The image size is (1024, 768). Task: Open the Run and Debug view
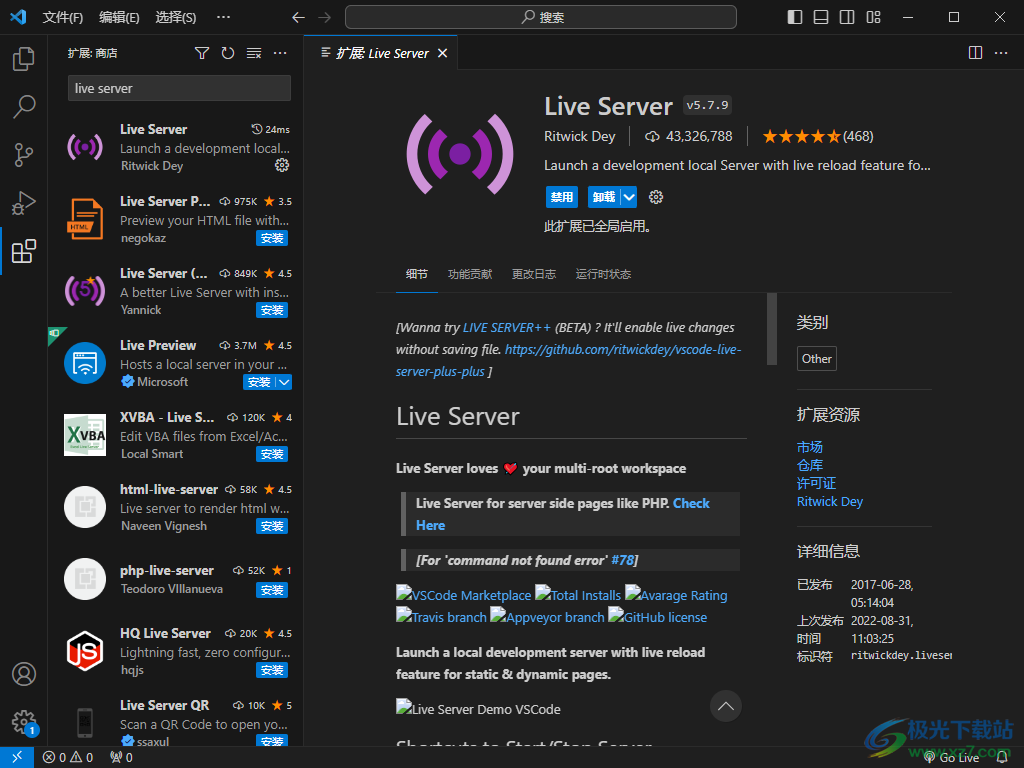[x=24, y=203]
